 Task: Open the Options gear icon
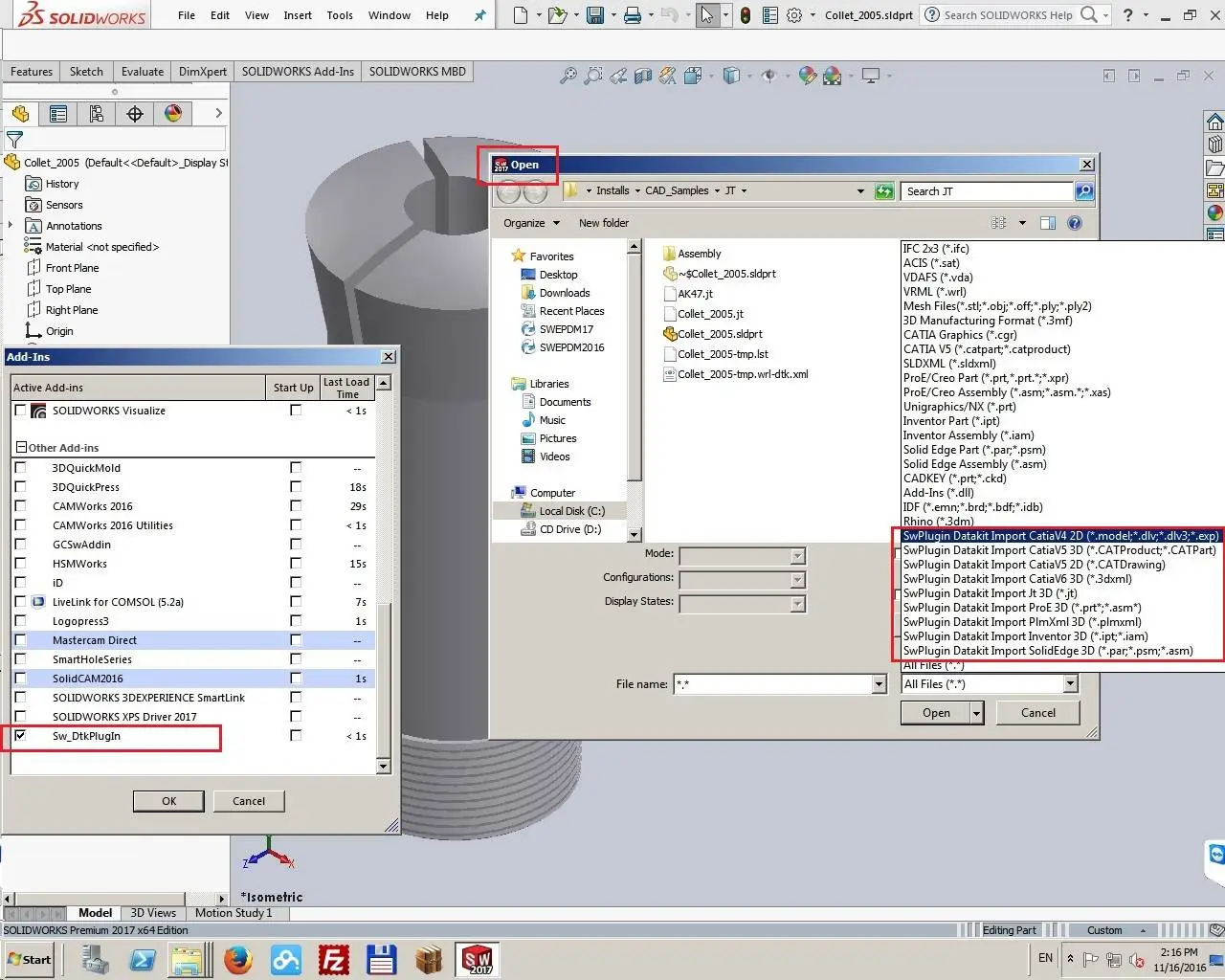(794, 15)
